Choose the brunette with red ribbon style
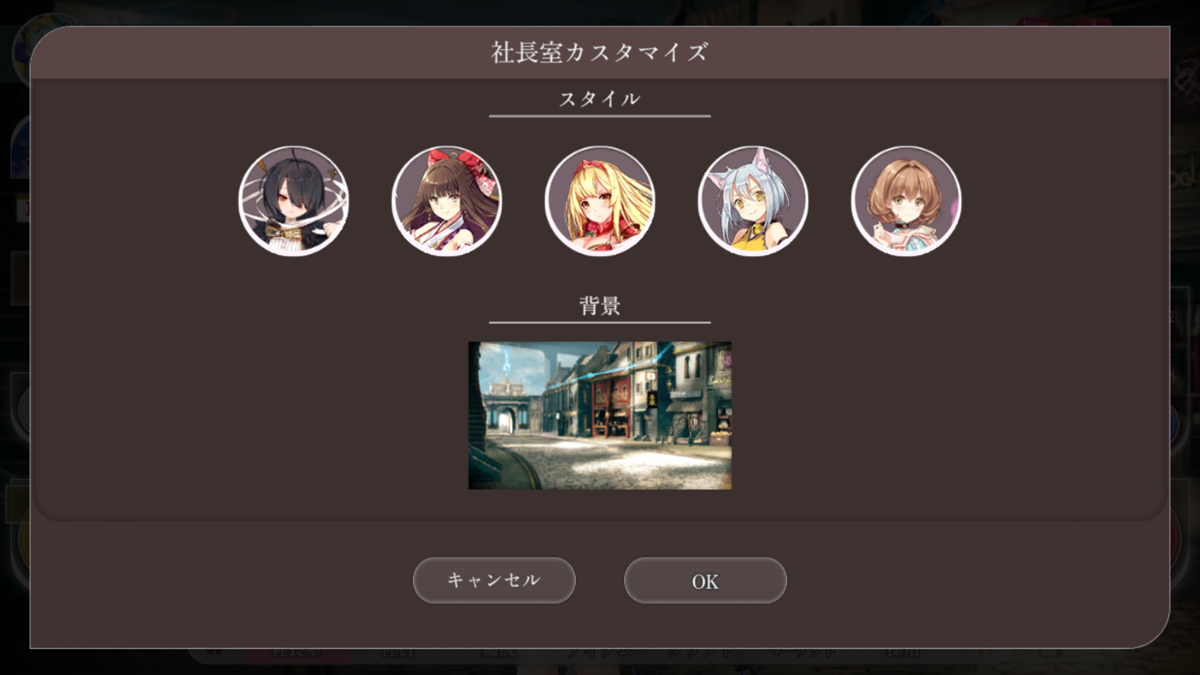 (x=447, y=201)
